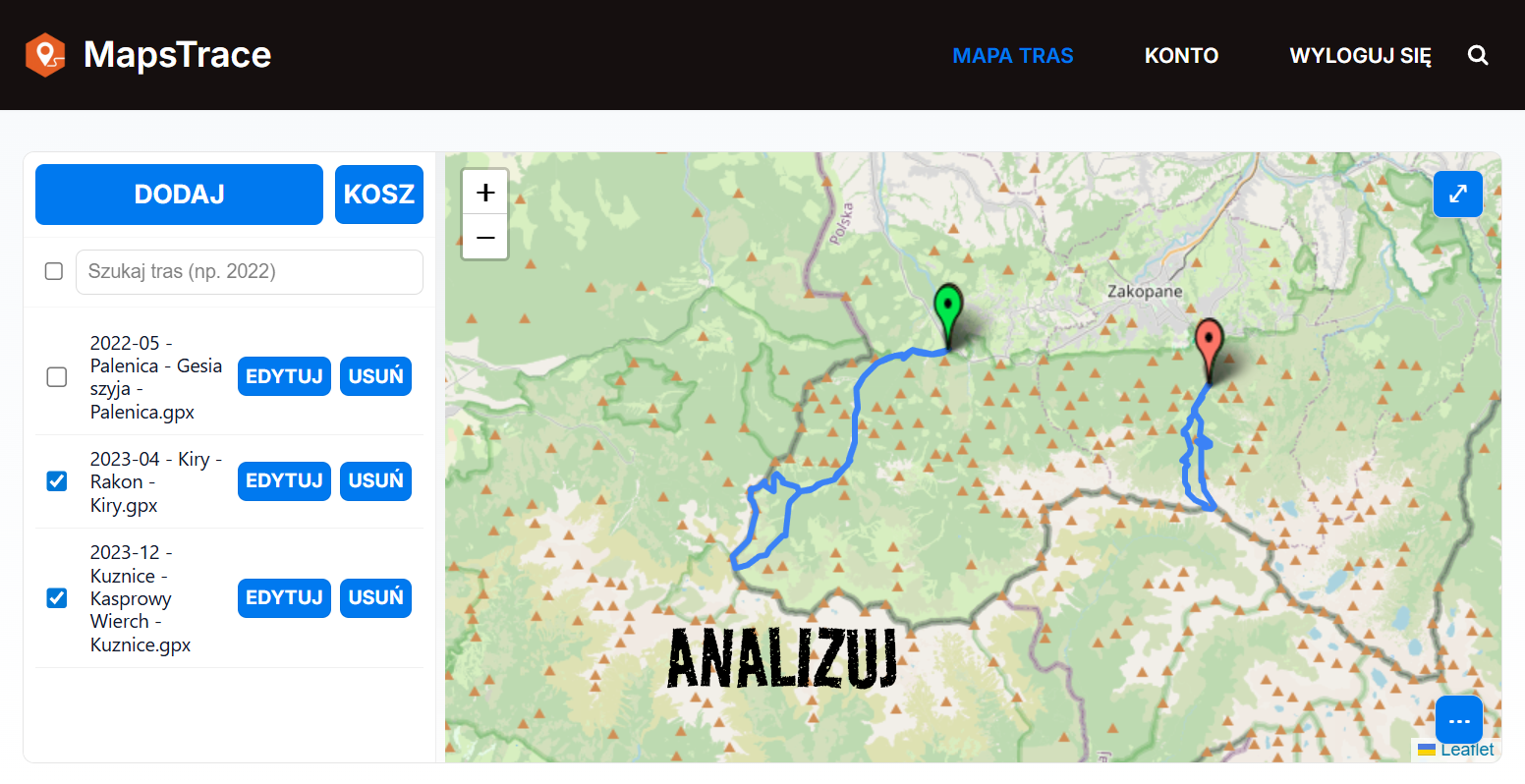Zoom in on the map
Screen dimensions: 1525x784
tap(485, 193)
